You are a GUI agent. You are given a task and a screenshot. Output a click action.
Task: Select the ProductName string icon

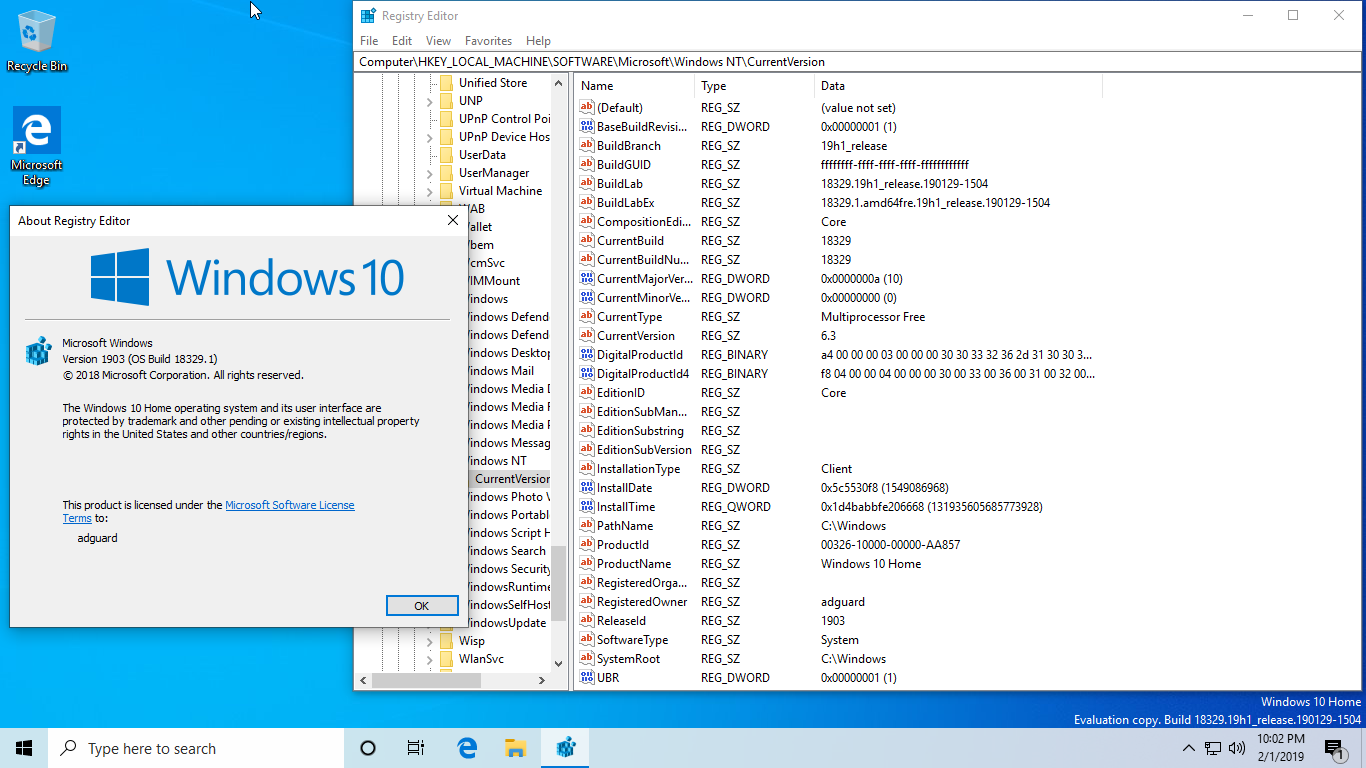click(x=587, y=564)
